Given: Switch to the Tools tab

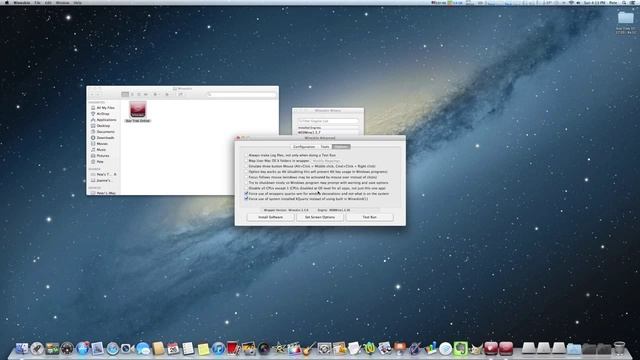Looking at the screenshot, I should click(x=325, y=147).
